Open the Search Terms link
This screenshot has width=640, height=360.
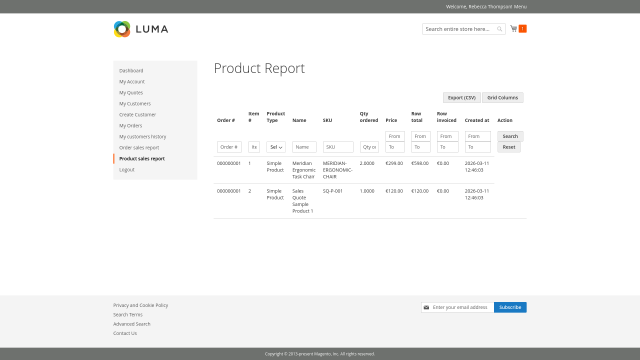click(x=128, y=315)
